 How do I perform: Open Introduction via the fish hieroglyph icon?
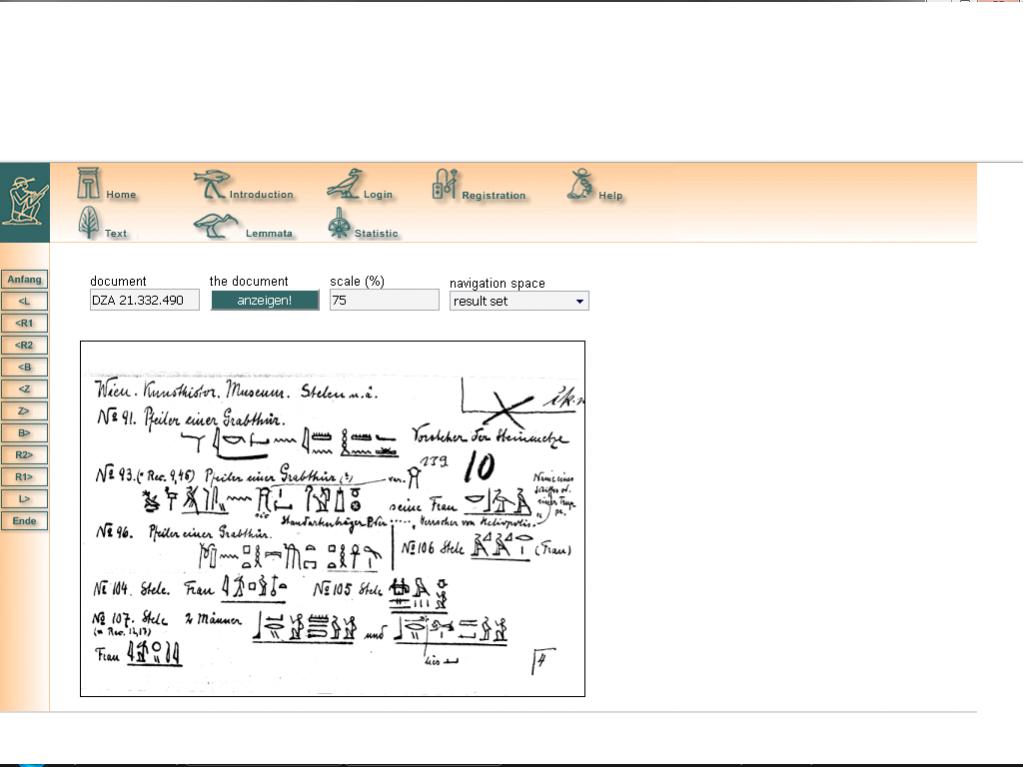point(211,184)
